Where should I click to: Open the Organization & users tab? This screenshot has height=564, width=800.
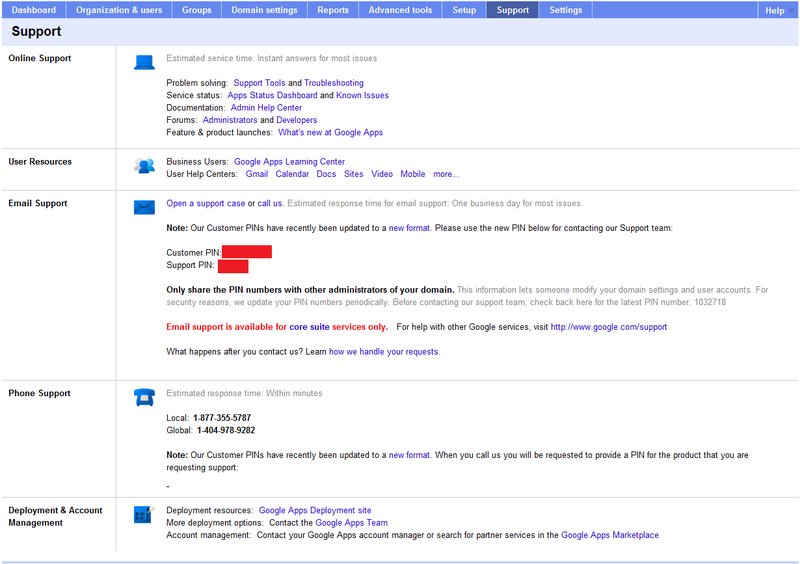(x=119, y=10)
